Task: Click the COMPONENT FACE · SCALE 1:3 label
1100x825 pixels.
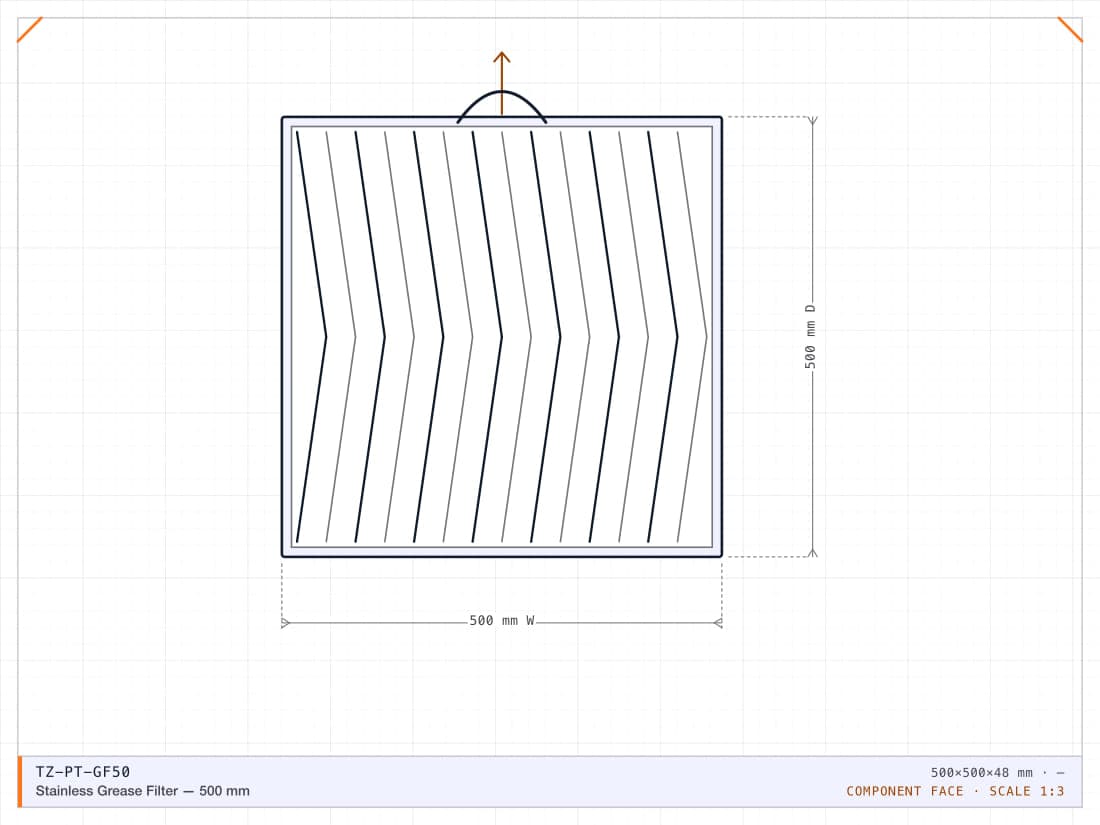Action: tap(955, 791)
